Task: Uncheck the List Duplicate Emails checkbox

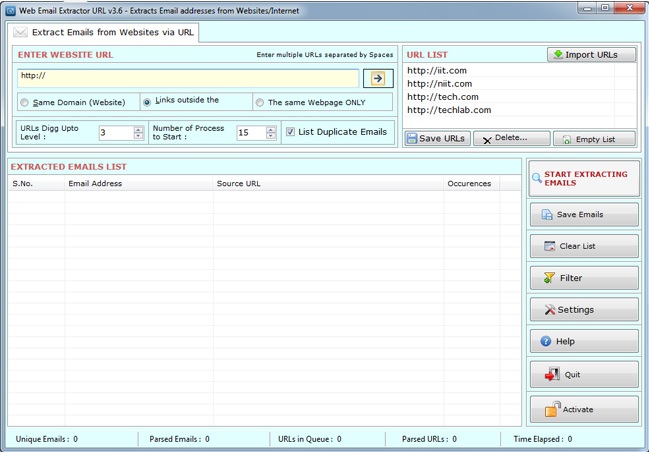Action: (x=291, y=132)
